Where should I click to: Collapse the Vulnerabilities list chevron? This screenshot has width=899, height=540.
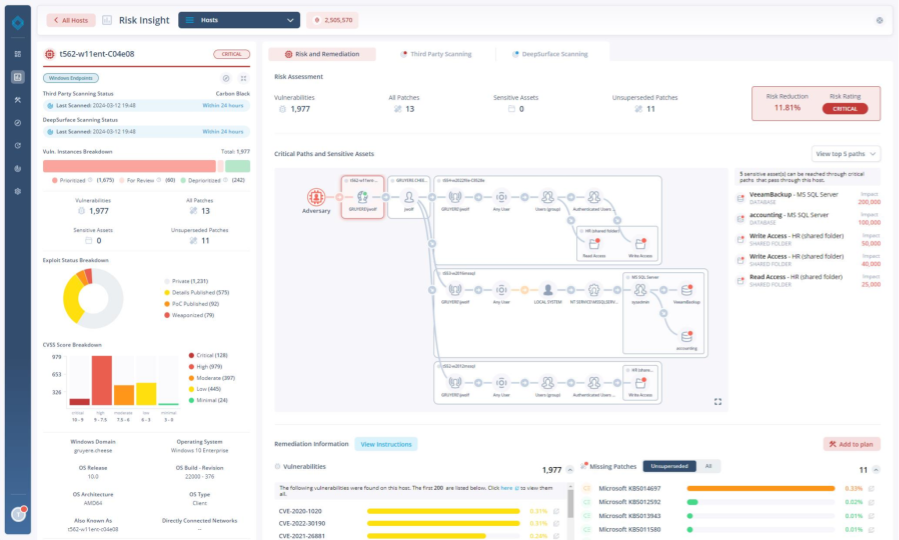click(570, 470)
